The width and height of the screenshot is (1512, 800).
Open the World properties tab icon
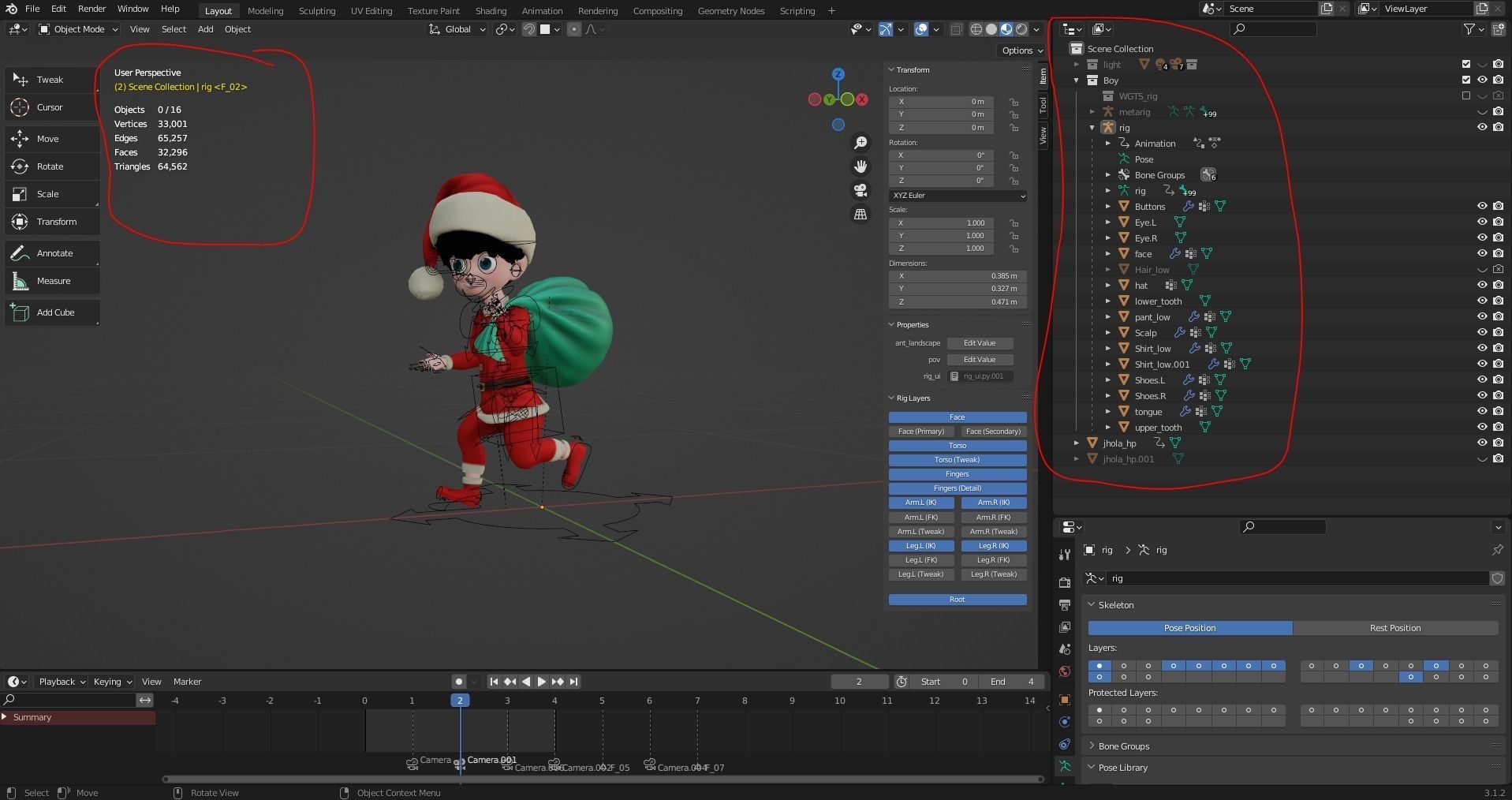(x=1065, y=671)
